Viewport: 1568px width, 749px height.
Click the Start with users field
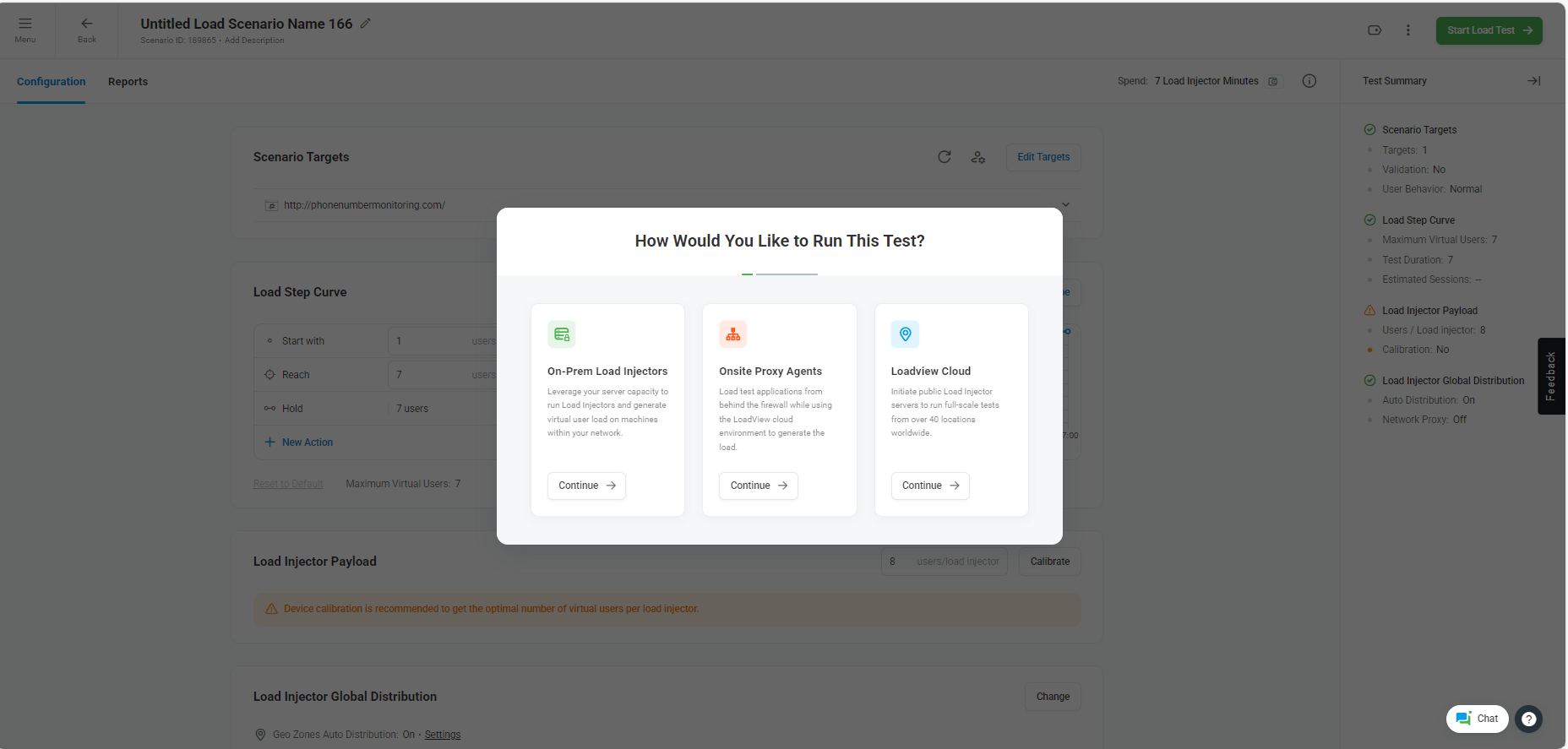(443, 341)
